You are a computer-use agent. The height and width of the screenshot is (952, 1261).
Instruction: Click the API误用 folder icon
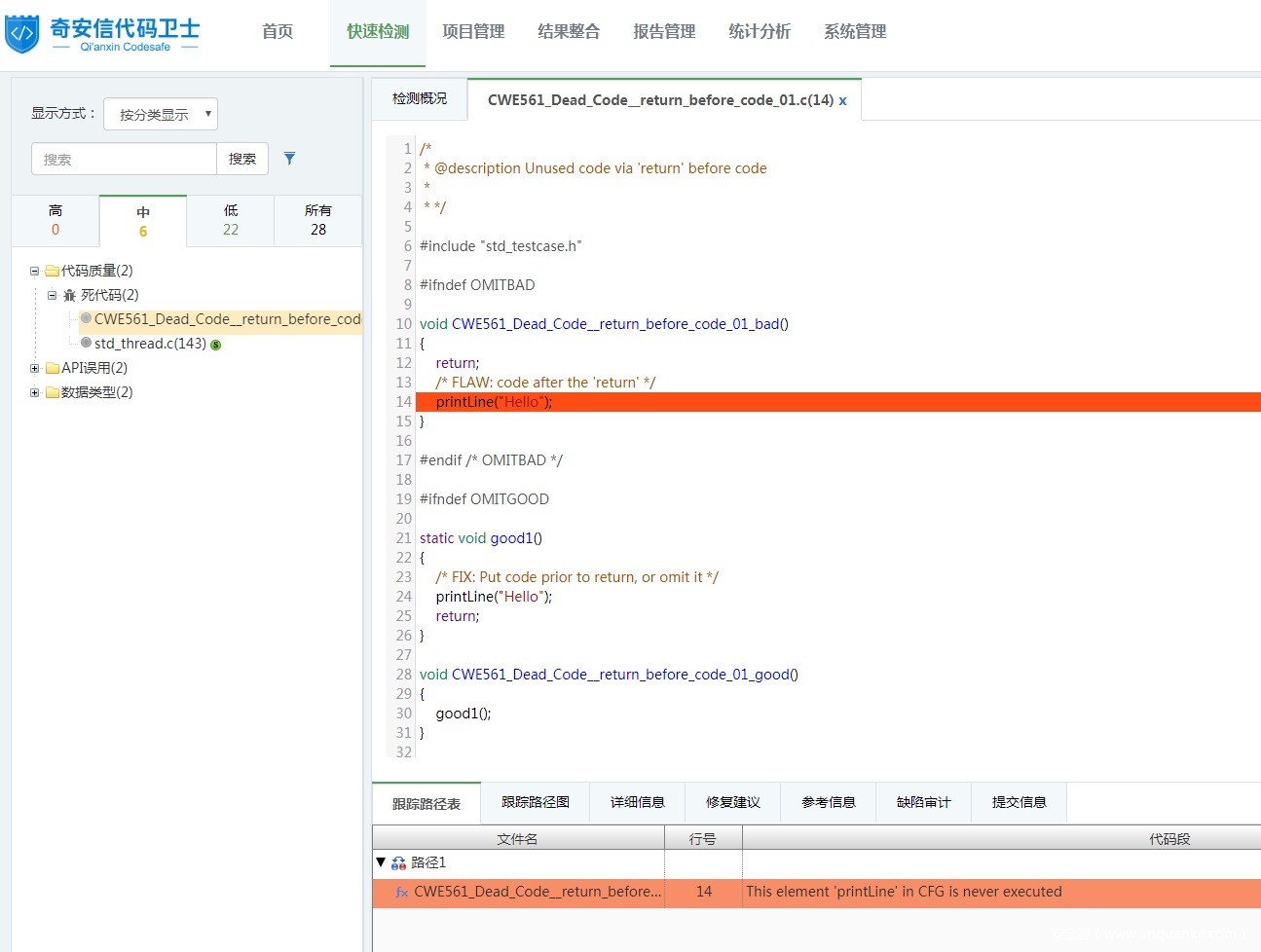coord(53,368)
